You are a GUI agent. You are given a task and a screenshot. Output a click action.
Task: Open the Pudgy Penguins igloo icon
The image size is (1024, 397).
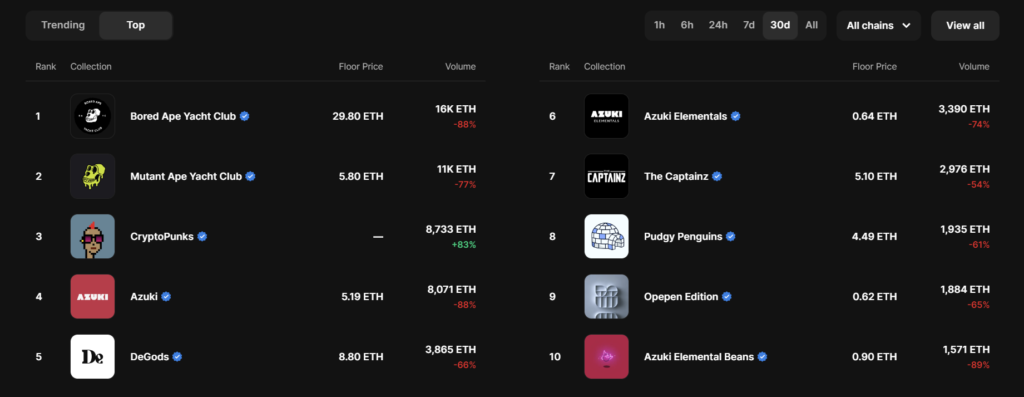[606, 236]
